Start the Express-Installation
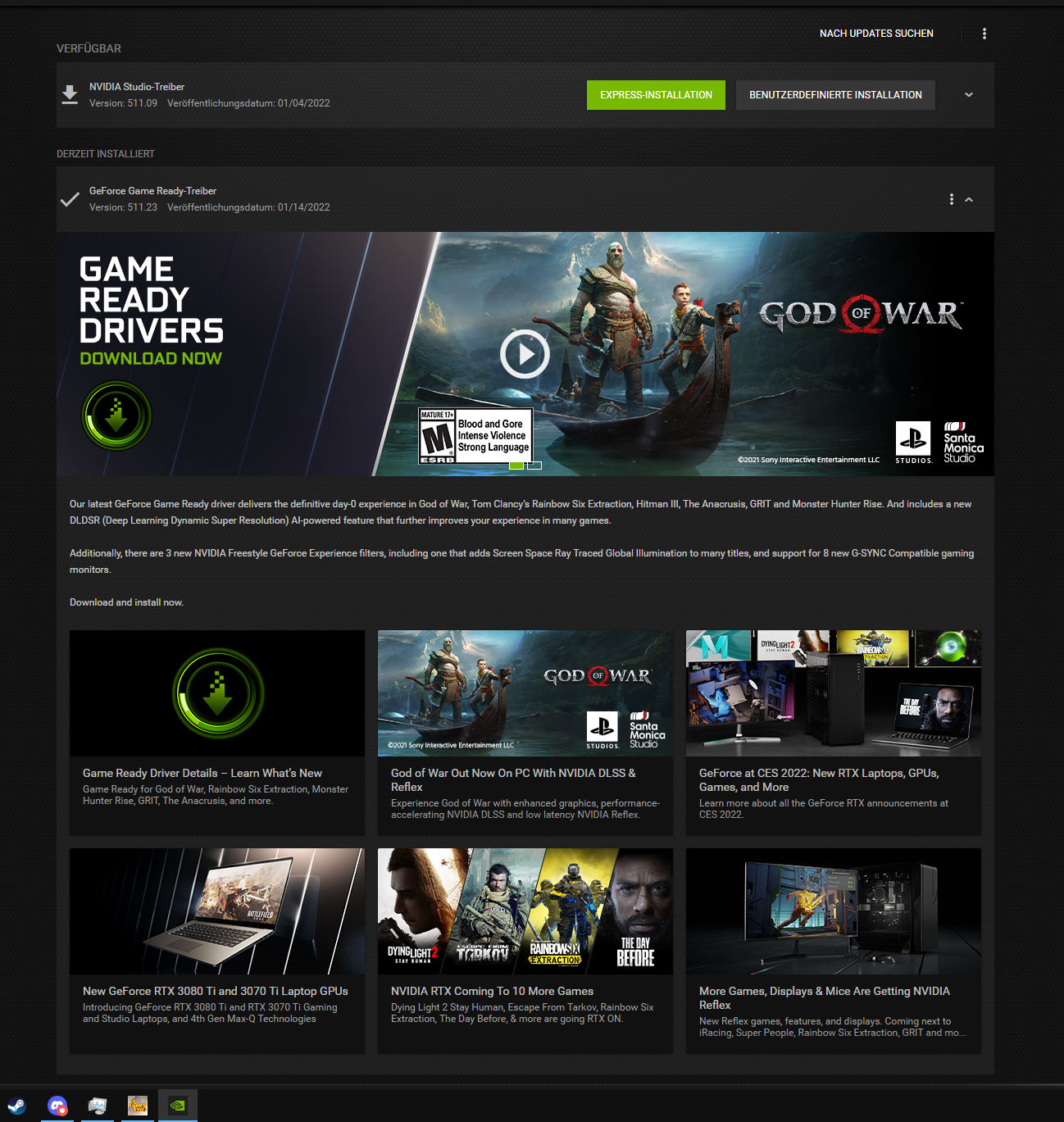1064x1122 pixels. (656, 95)
